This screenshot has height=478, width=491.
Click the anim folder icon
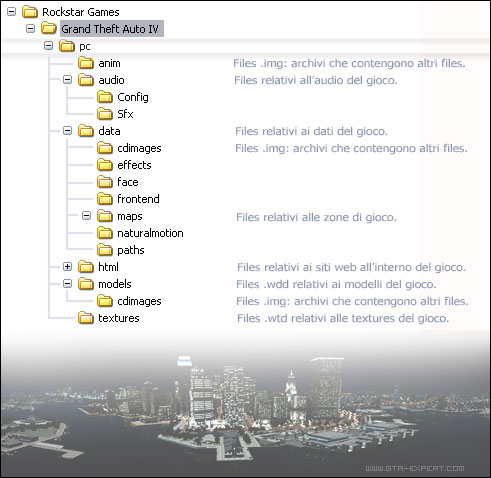pos(86,63)
